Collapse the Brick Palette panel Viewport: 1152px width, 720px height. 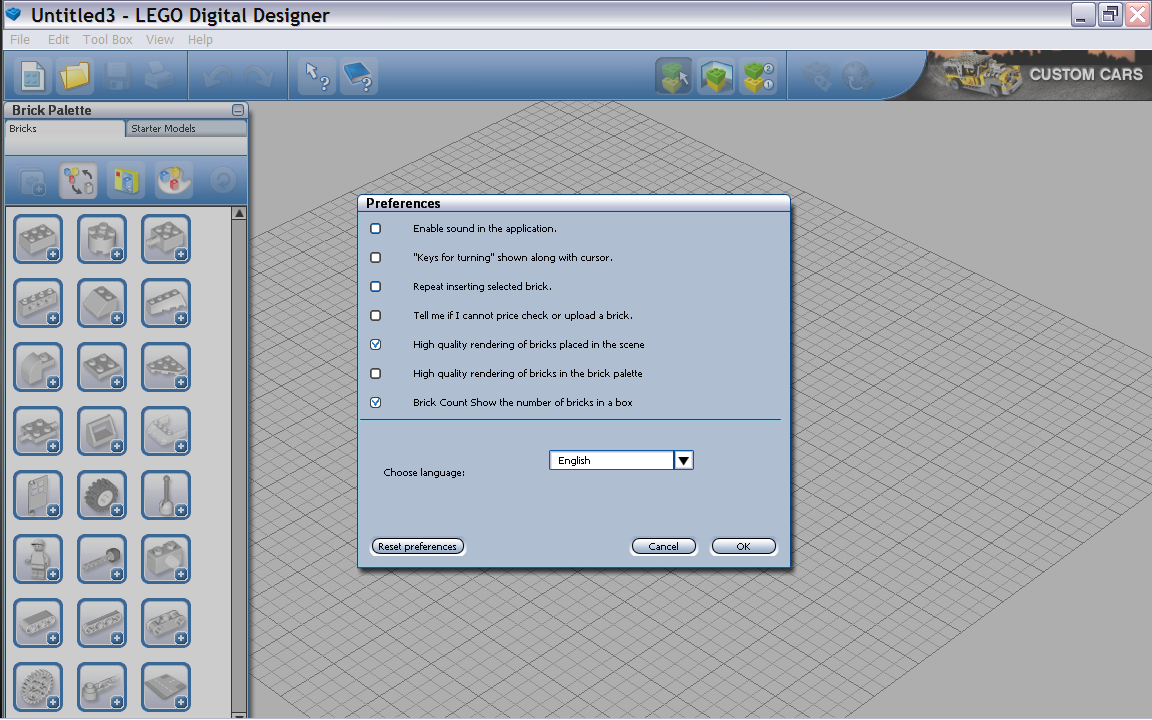click(238, 110)
